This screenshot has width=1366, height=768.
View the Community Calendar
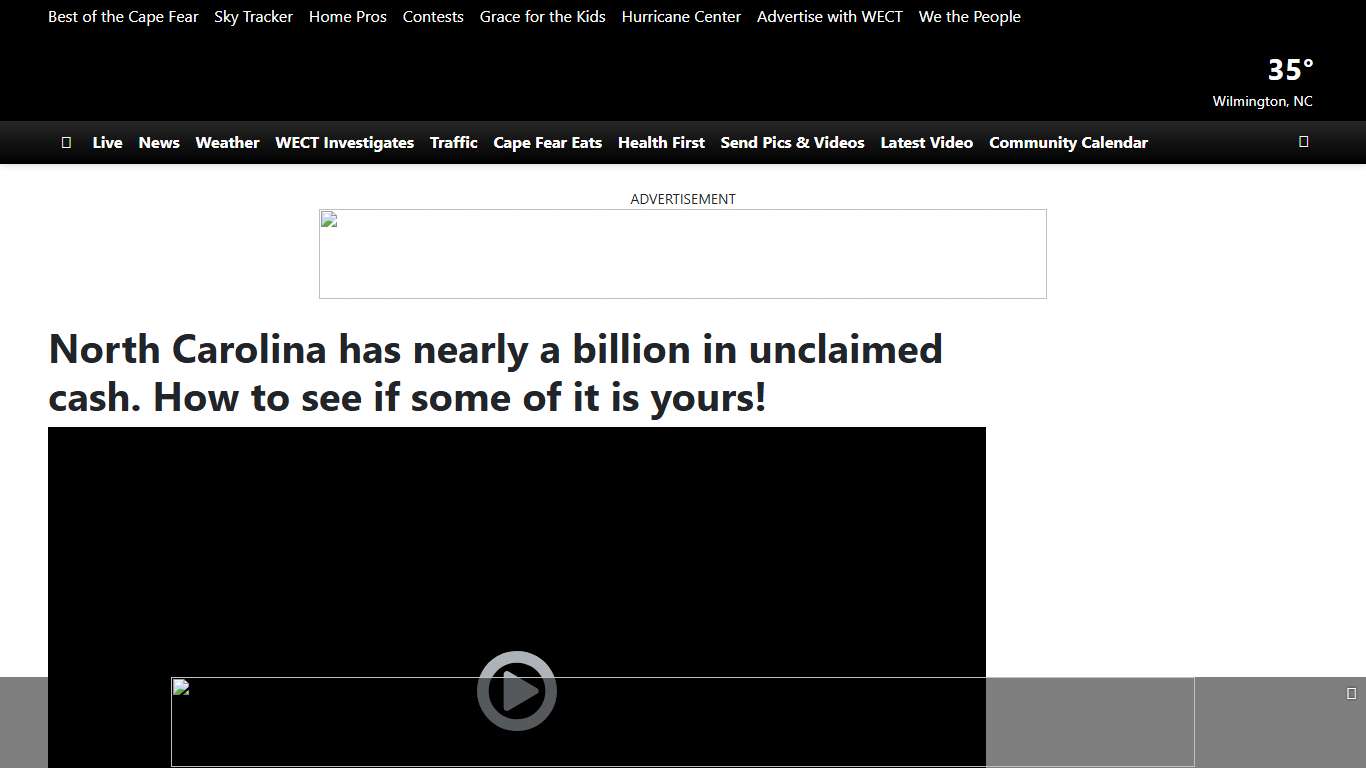(1068, 142)
